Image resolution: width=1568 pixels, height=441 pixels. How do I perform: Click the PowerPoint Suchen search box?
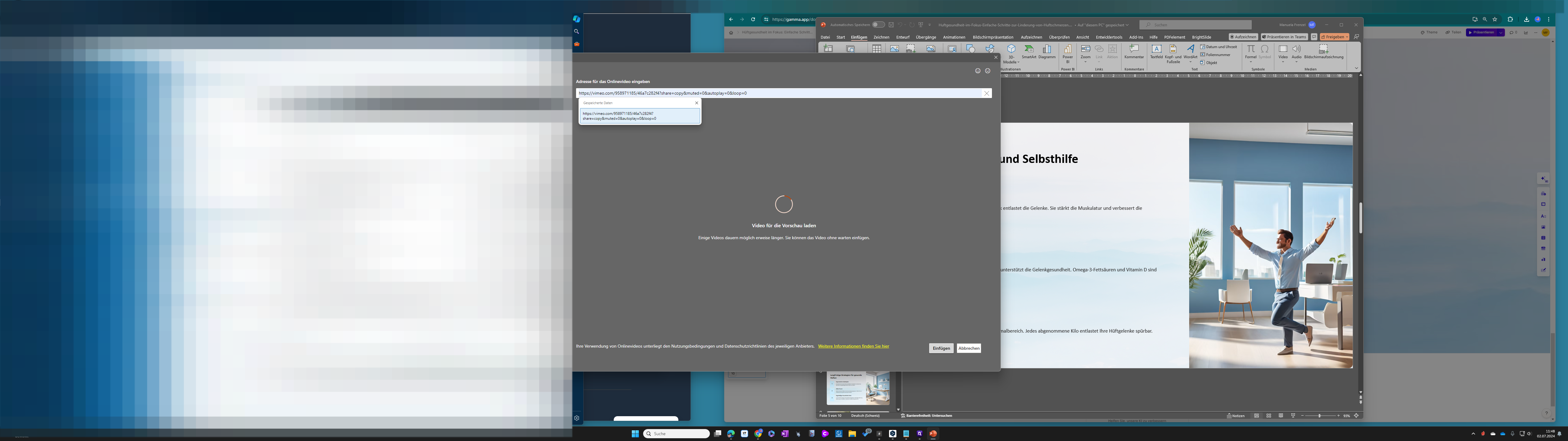tap(1196, 25)
